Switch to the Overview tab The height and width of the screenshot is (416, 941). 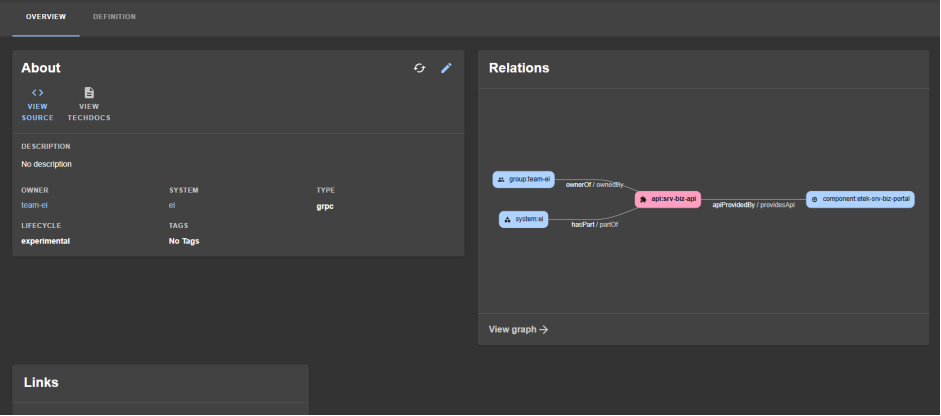(x=46, y=17)
